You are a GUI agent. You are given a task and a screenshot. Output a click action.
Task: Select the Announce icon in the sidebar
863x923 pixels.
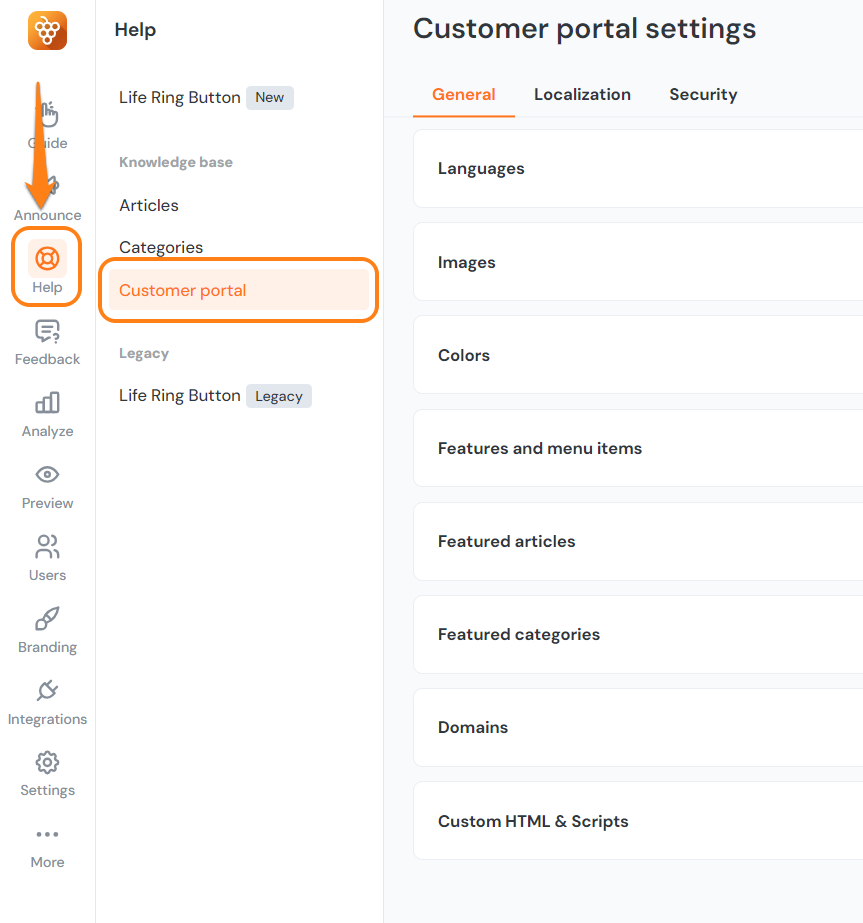(47, 197)
